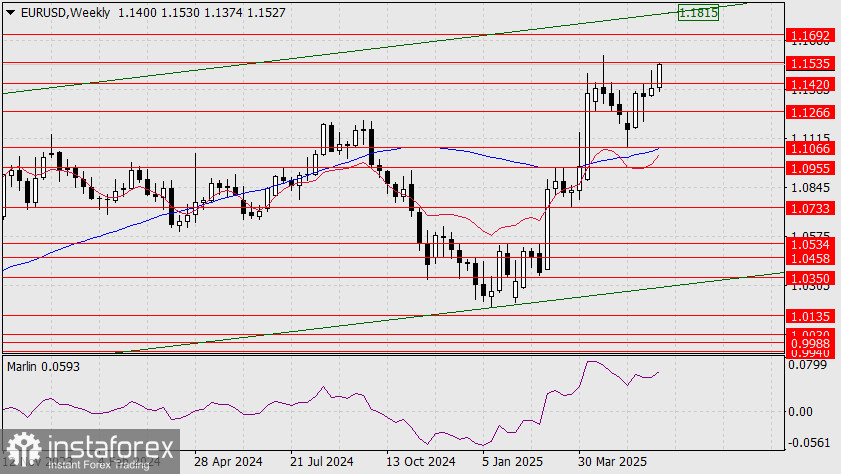This screenshot has width=841, height=474.
Task: Select the 1.1420 red price level label
Action: pyautogui.click(x=810, y=85)
